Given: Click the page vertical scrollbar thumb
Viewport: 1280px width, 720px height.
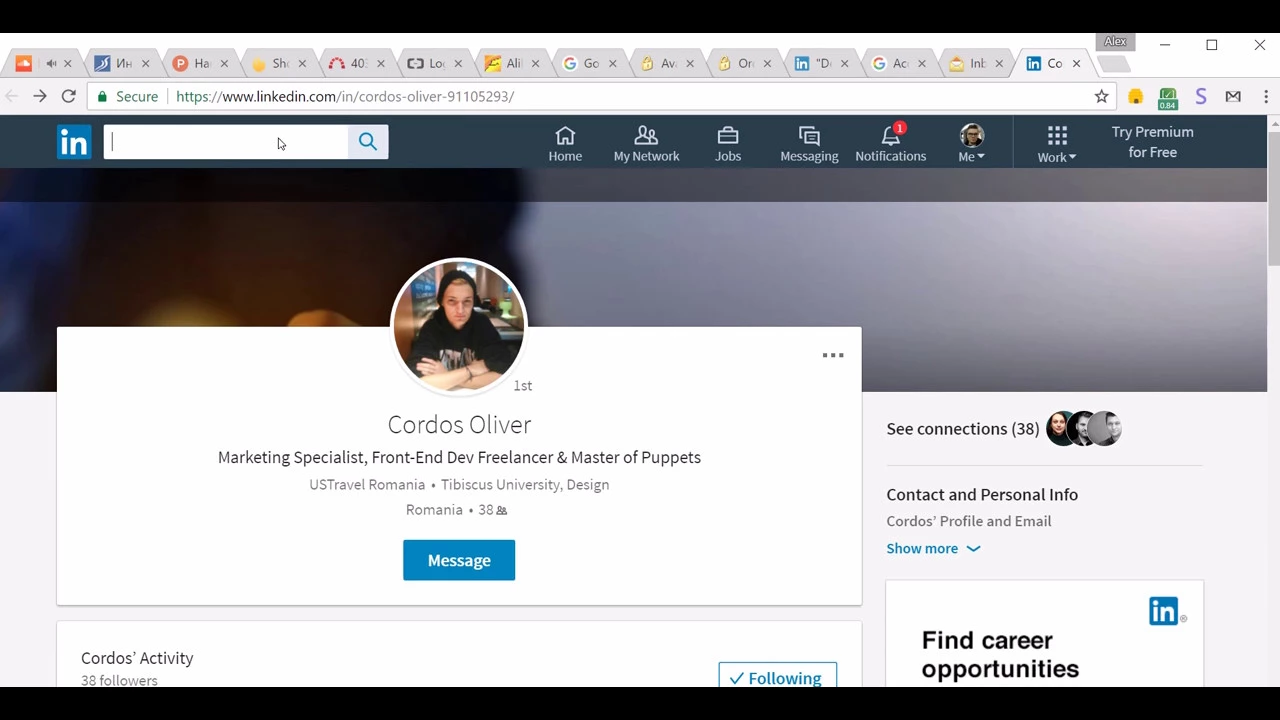Looking at the screenshot, I should click(1273, 197).
